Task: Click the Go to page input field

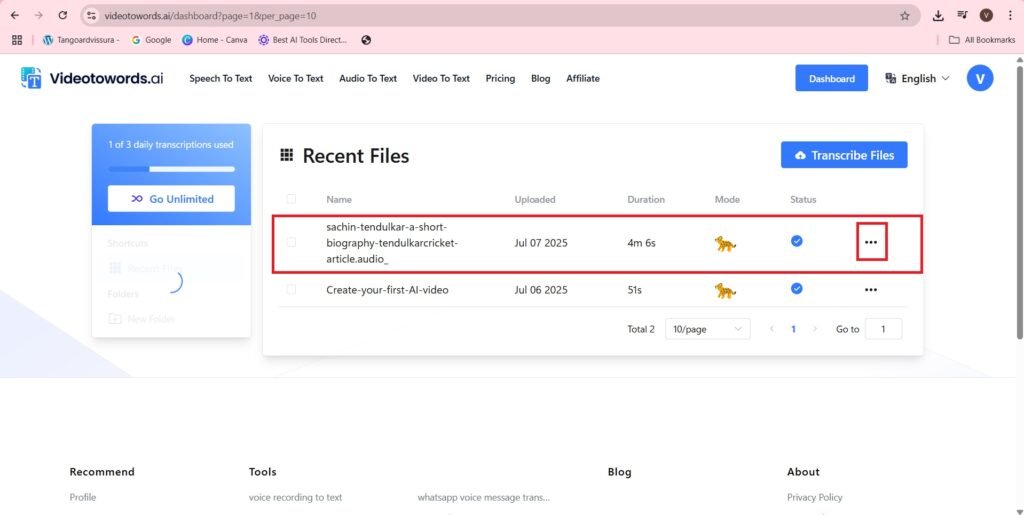Action: tap(883, 329)
